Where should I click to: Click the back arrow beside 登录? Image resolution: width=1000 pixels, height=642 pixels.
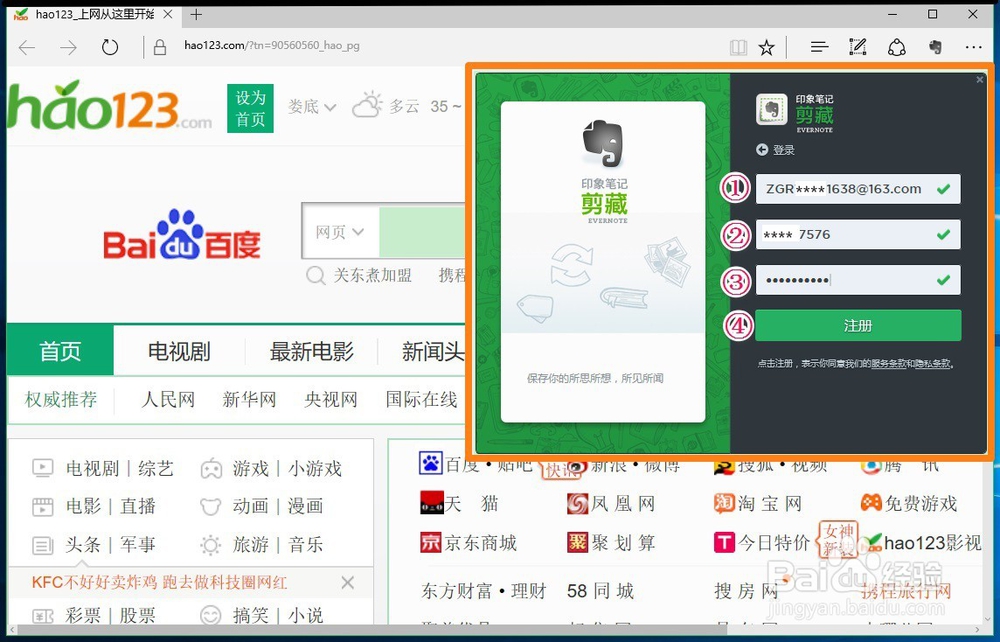pyautogui.click(x=761, y=149)
